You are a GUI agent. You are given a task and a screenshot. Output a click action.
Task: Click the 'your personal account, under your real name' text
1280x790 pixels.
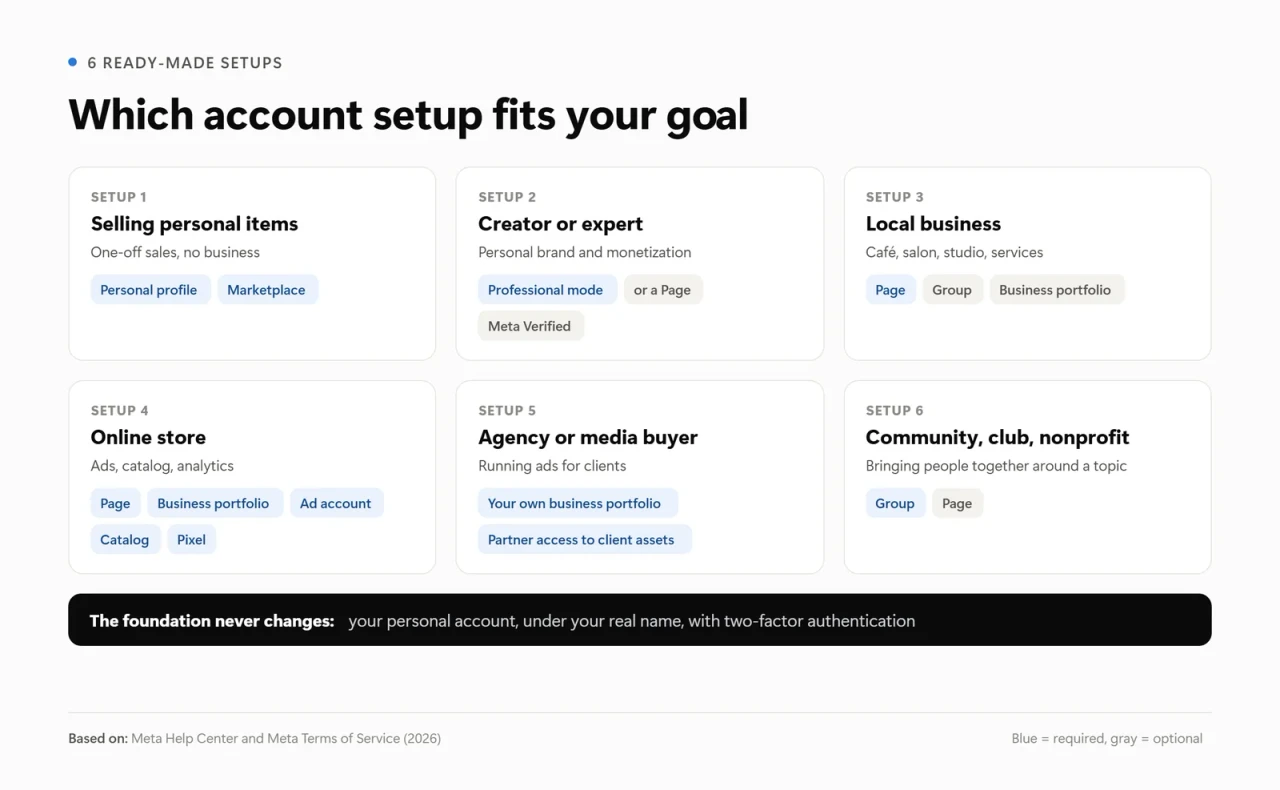point(515,621)
